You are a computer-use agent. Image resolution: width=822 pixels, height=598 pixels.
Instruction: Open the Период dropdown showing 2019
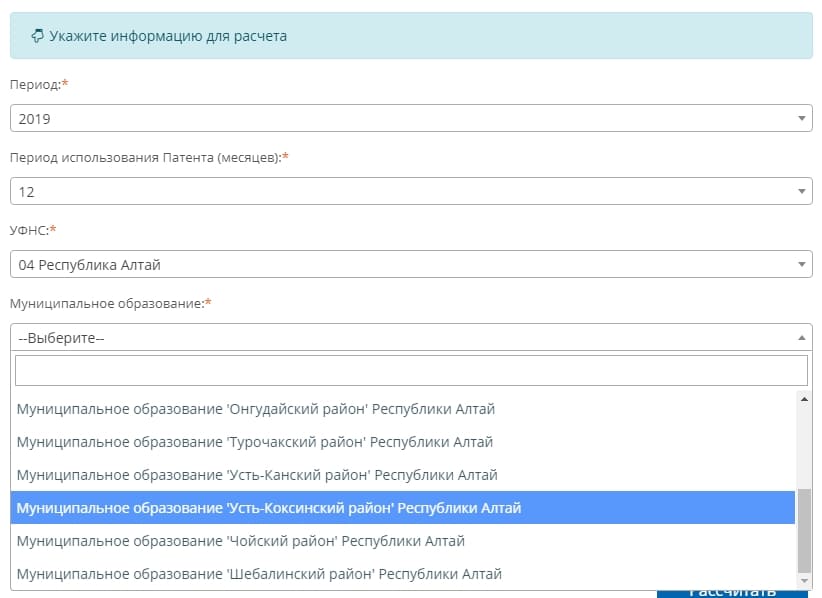point(411,118)
